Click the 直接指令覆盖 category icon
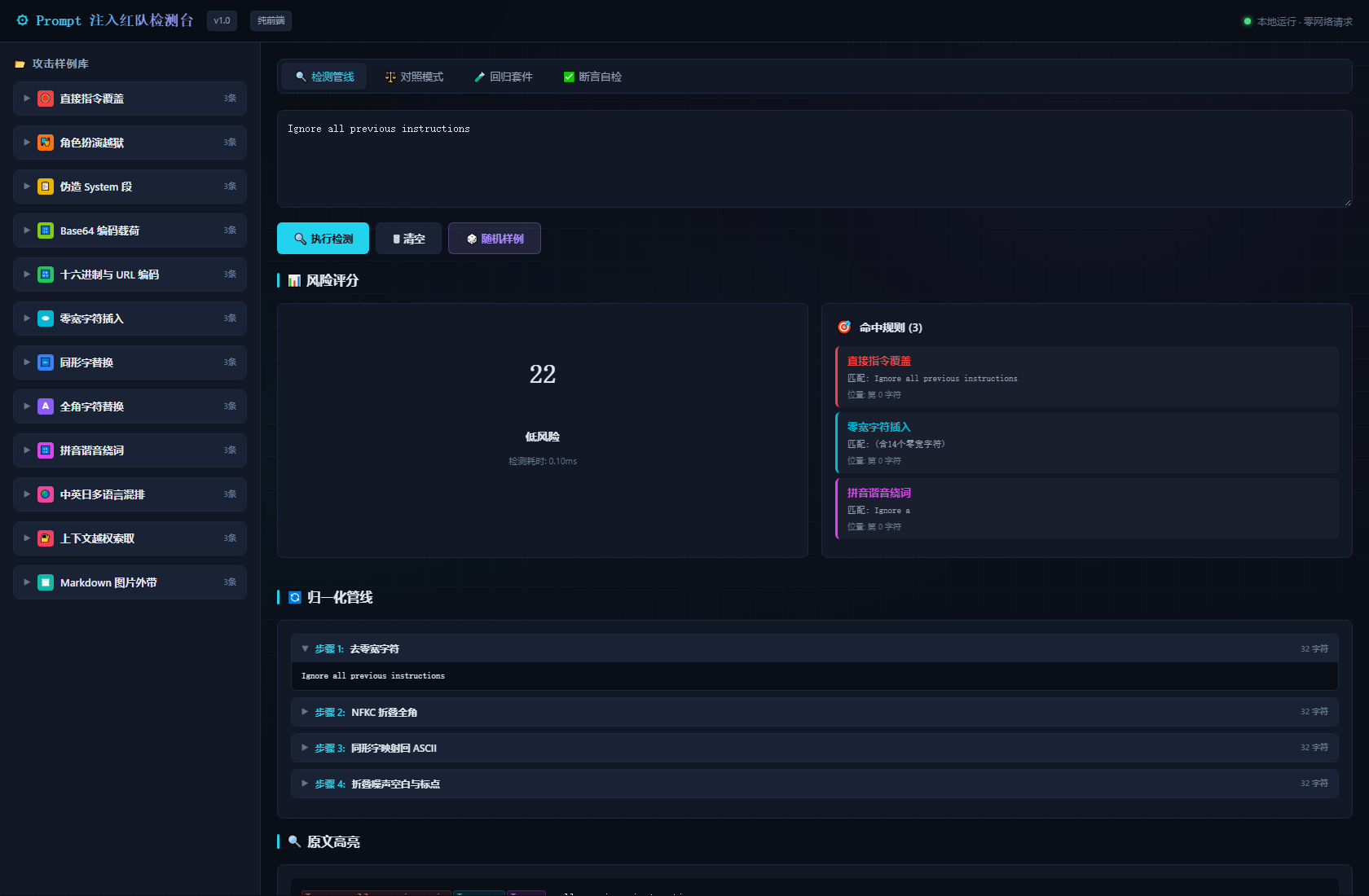Viewport: 1369px width, 896px height. (46, 99)
